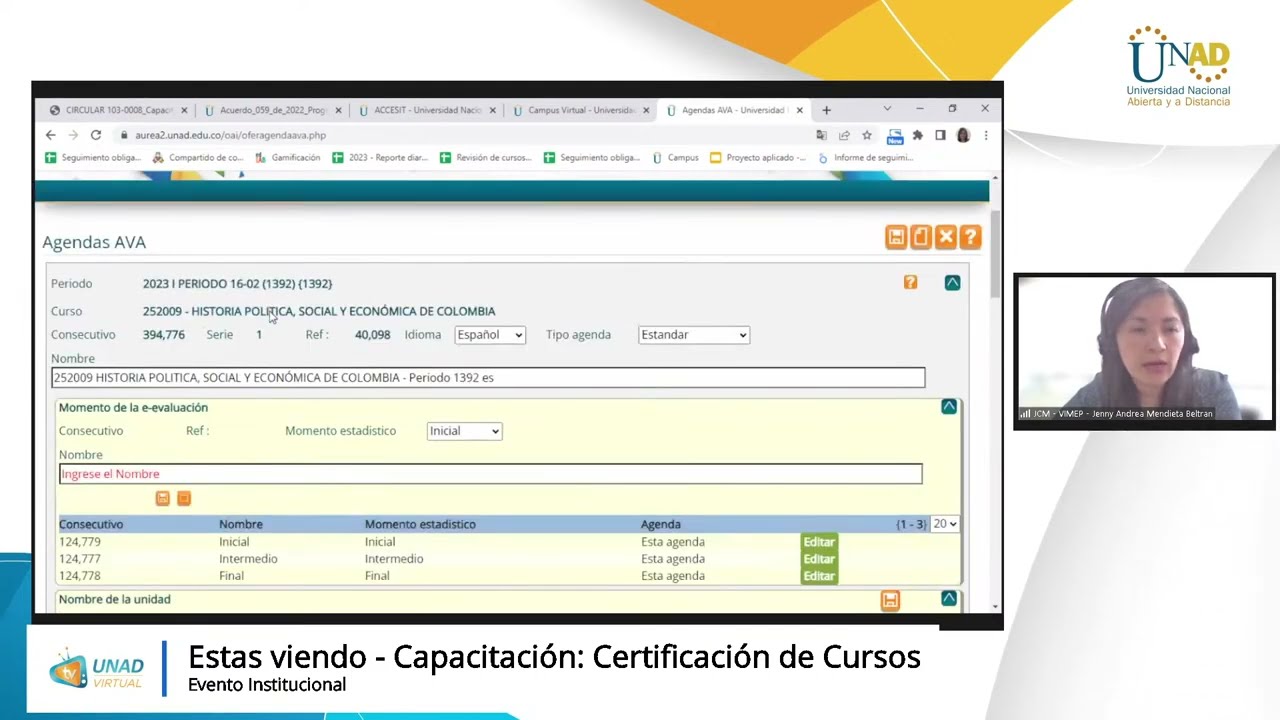This screenshot has width=1280, height=720.
Task: Open the Revisión de cursos... bookmark
Action: [x=486, y=158]
